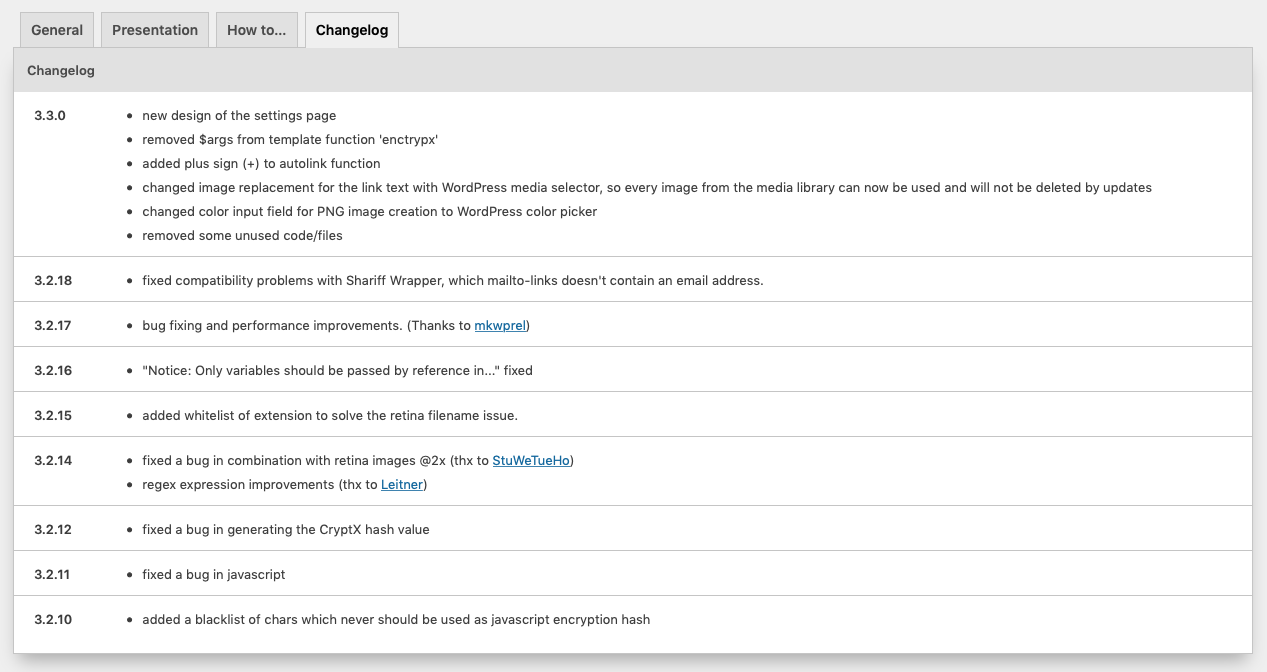
Task: Click 'changed color input field for PNG' entry
Action: 370,211
